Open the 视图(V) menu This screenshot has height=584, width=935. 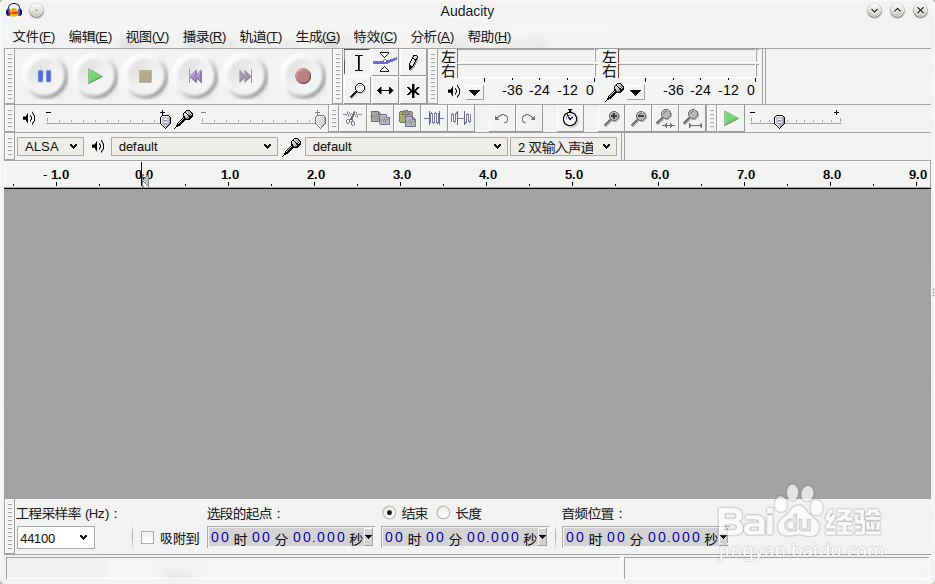pyautogui.click(x=147, y=37)
